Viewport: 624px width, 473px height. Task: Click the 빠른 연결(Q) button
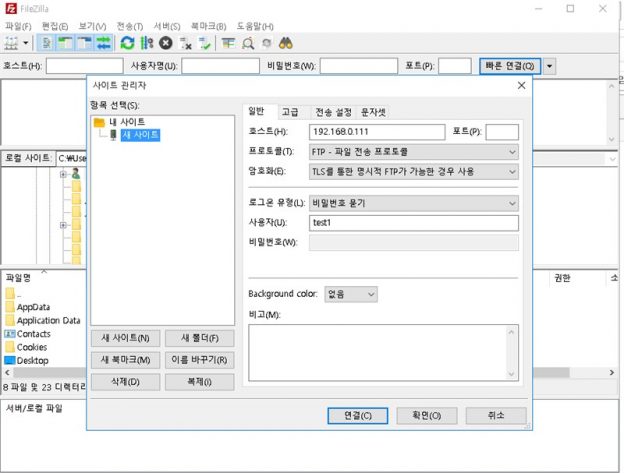click(510, 66)
